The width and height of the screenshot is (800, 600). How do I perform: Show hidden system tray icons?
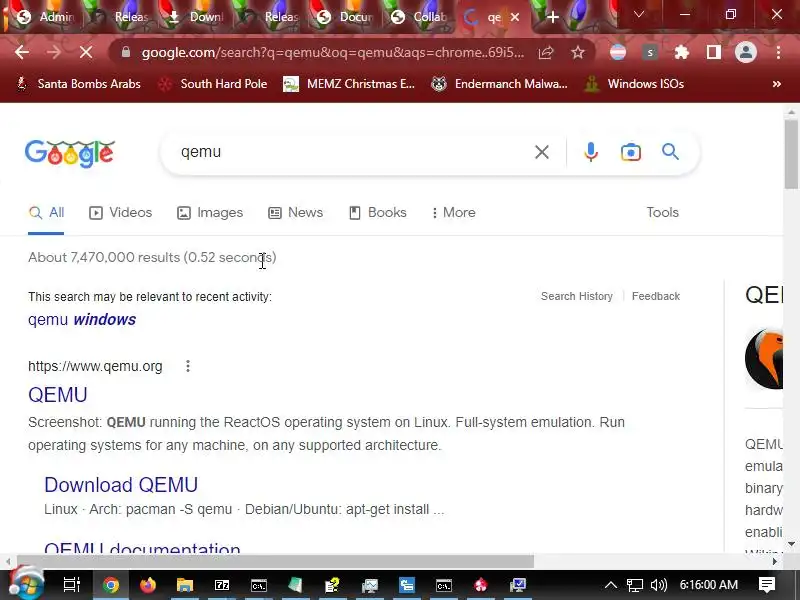tap(611, 585)
